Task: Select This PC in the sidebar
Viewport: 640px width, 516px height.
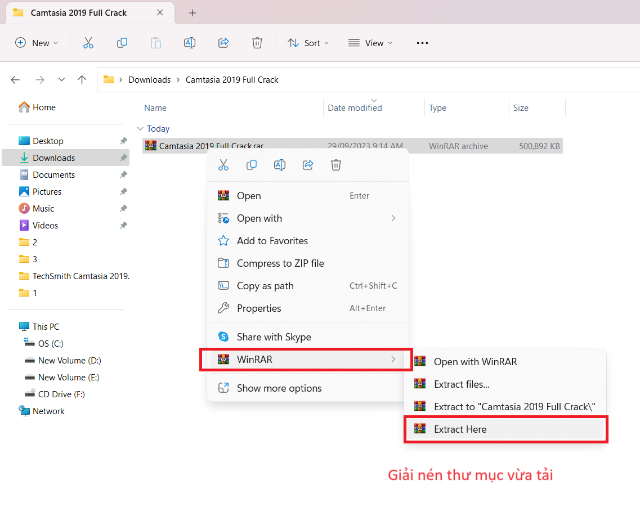Action: [39, 327]
